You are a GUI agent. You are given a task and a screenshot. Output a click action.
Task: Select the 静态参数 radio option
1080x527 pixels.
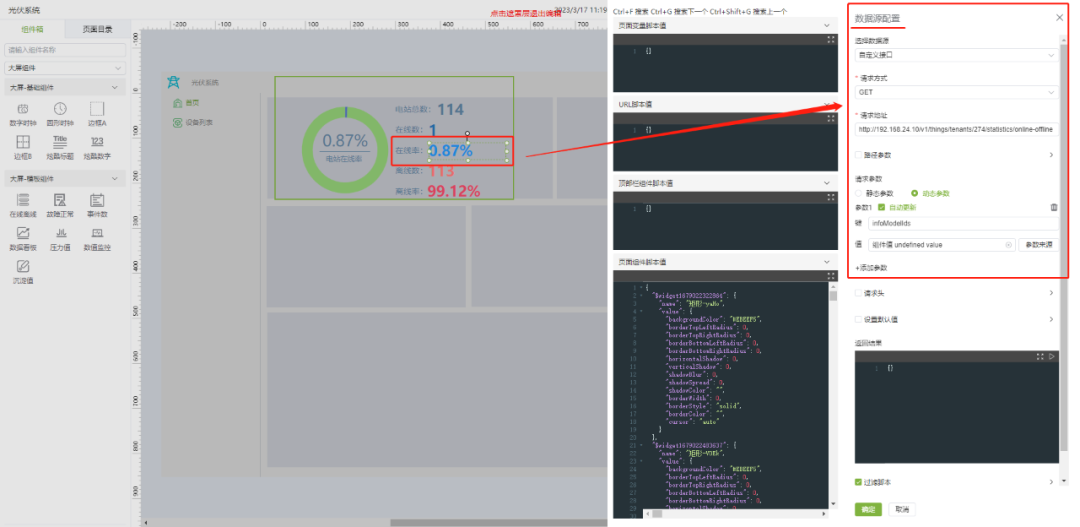858,193
